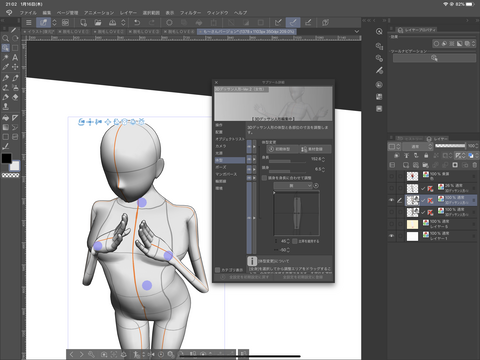Screen dimensions: 480x360
Task: Open the layer color blue swatch dropdown
Action: point(472,155)
